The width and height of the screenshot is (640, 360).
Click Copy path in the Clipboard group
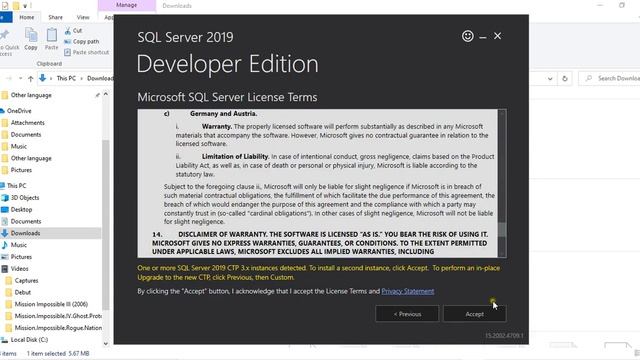(x=82, y=41)
